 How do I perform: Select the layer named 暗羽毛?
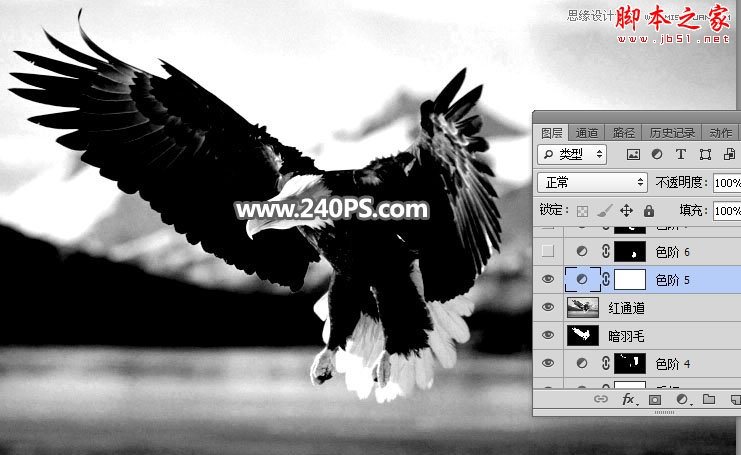click(627, 336)
